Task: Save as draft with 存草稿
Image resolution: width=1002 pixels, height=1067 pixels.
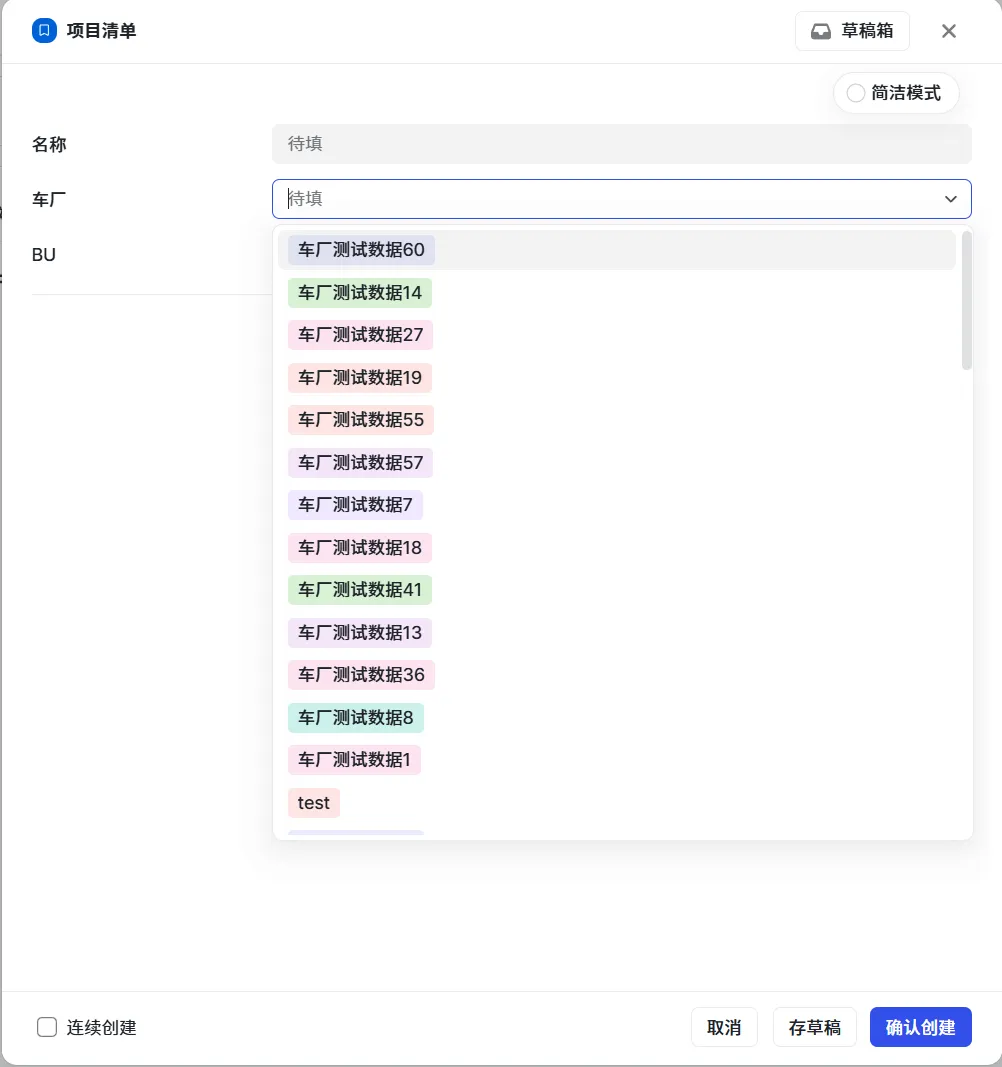Action: coord(815,1027)
